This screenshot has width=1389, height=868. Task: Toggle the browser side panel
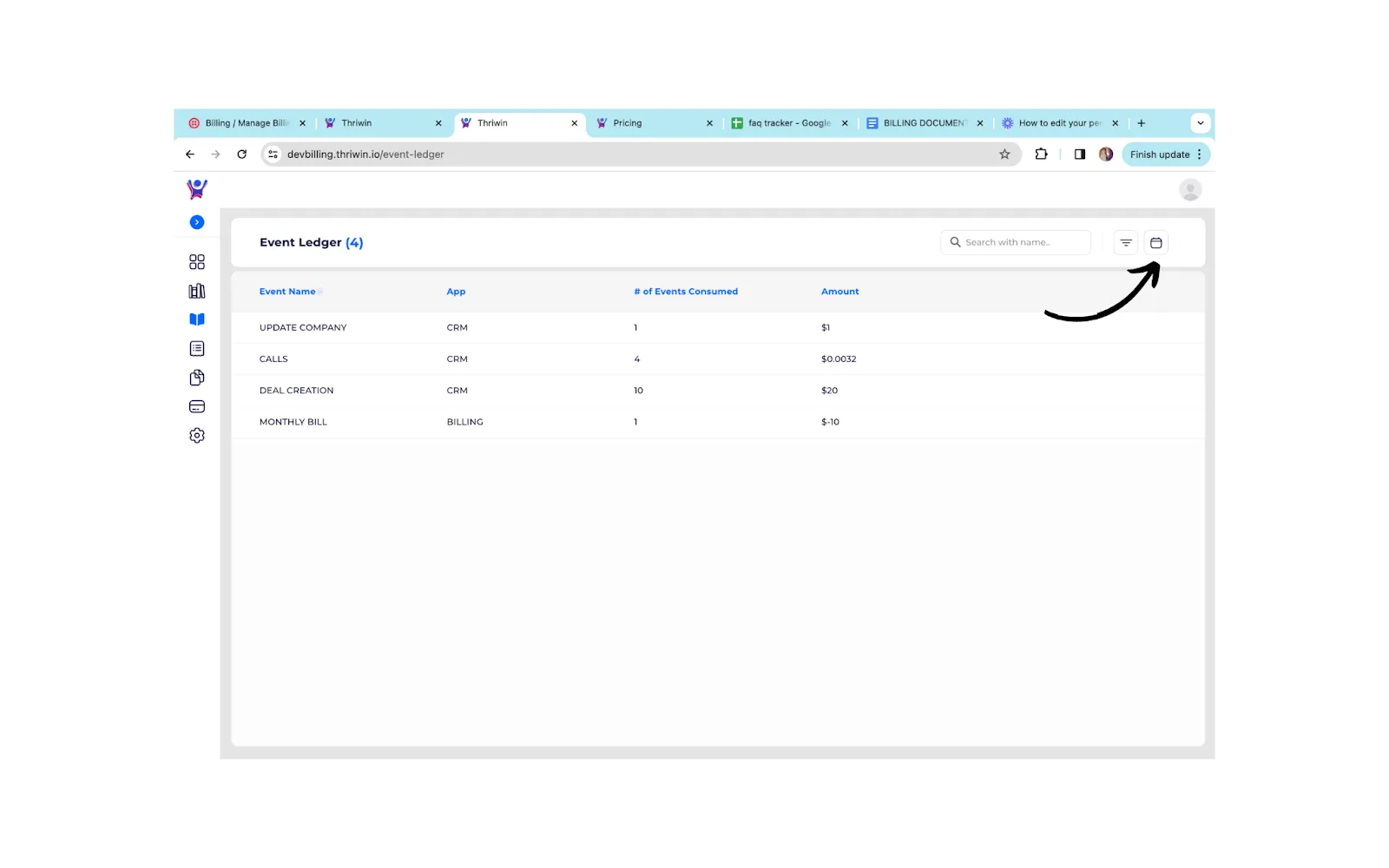(1080, 155)
